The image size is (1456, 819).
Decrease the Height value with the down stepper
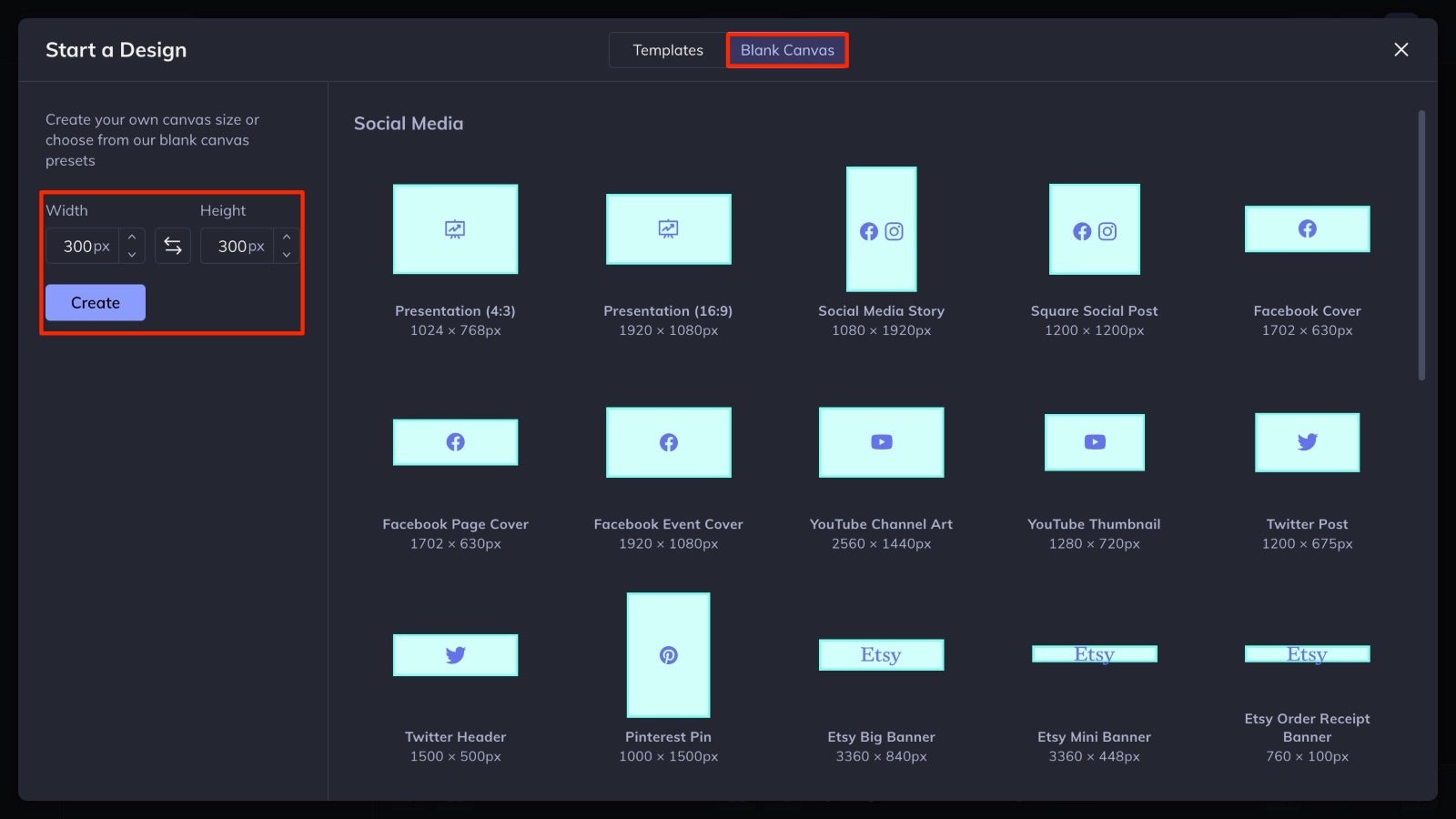pyautogui.click(x=286, y=252)
